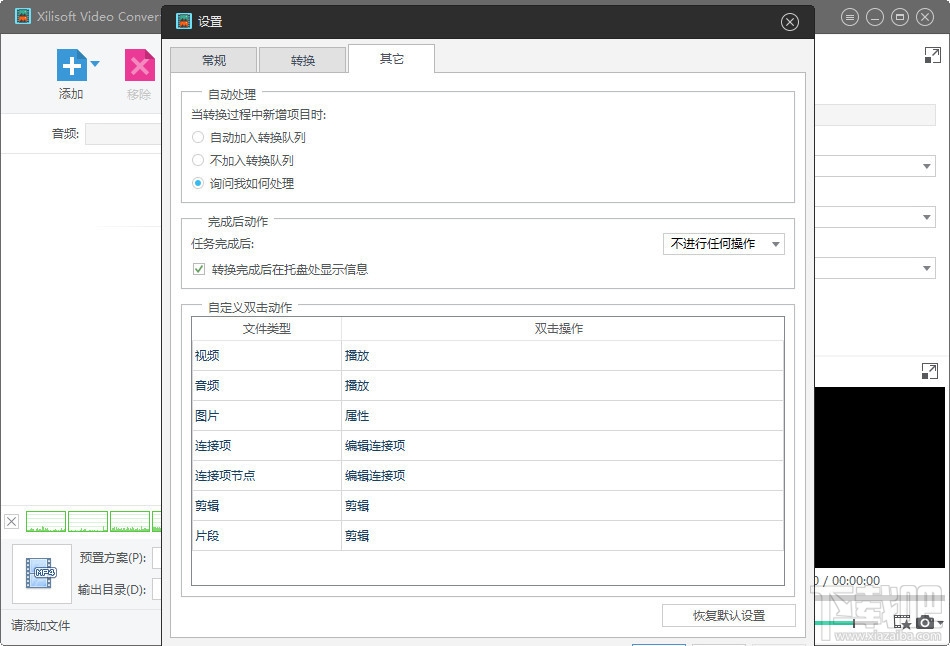Select the 连接项节点 file type cell
950x646 pixels.
267,476
